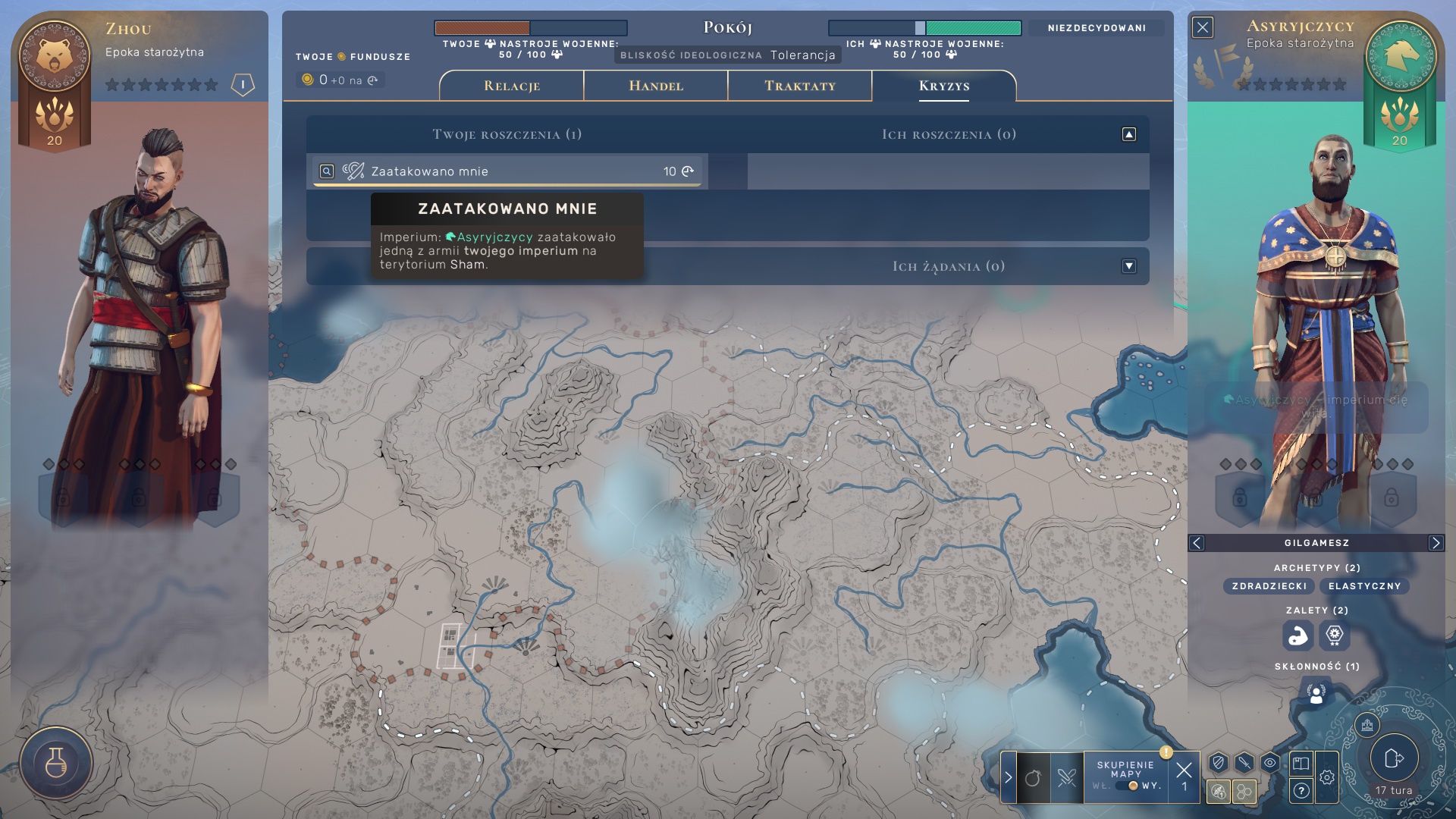
Task: Click the Niezdecydowani status label
Action: tap(1097, 28)
